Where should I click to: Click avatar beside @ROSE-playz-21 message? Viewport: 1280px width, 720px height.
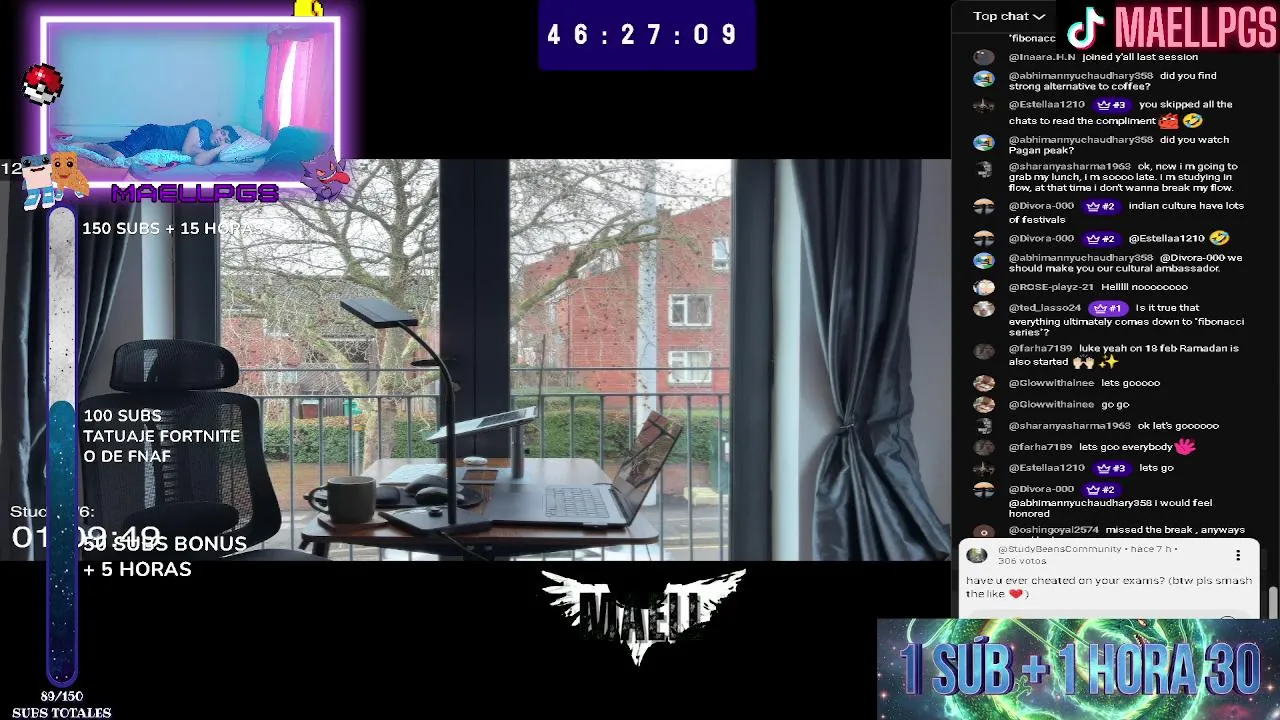click(x=984, y=287)
